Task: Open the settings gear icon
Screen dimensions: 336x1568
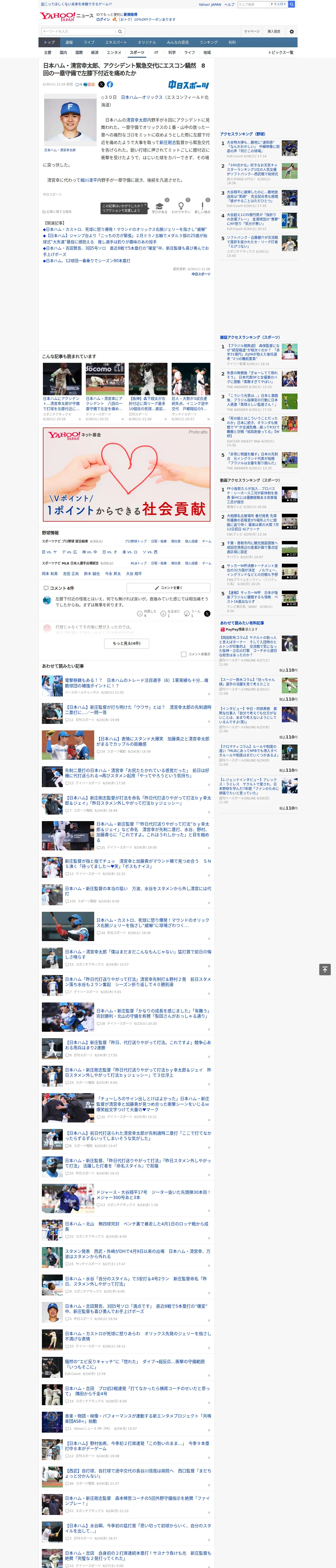Action: pos(291,31)
